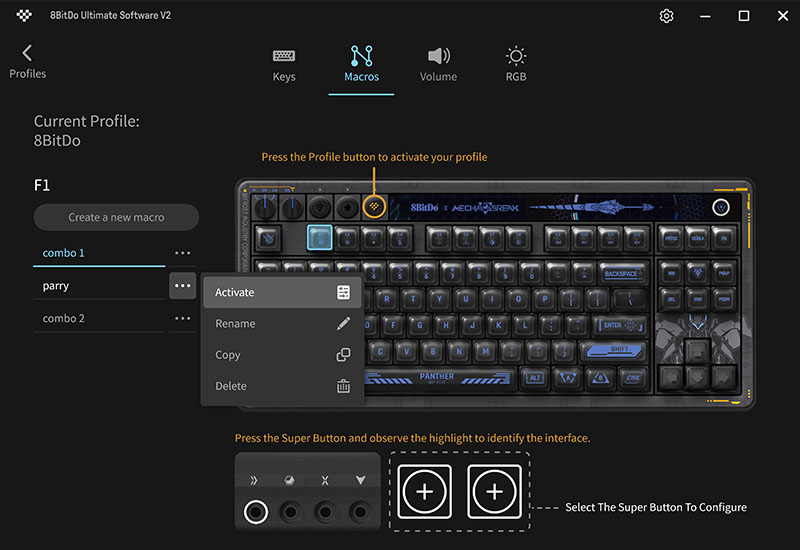The width and height of the screenshot is (800, 550).
Task: Switch to the Keys tab
Action: (x=284, y=64)
